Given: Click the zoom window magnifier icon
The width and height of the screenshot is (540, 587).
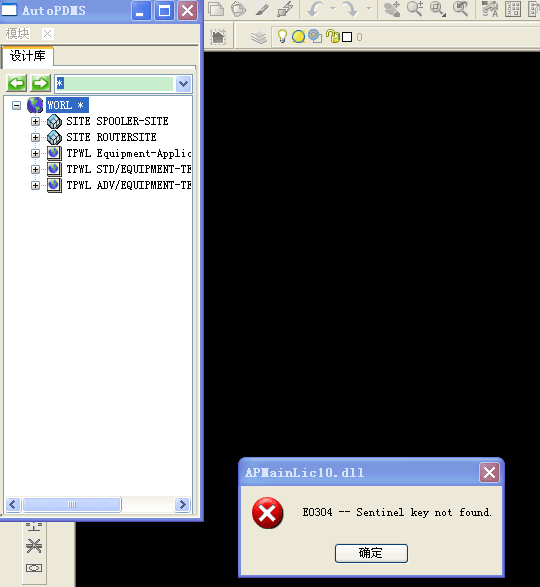Looking at the screenshot, I should click(438, 9).
